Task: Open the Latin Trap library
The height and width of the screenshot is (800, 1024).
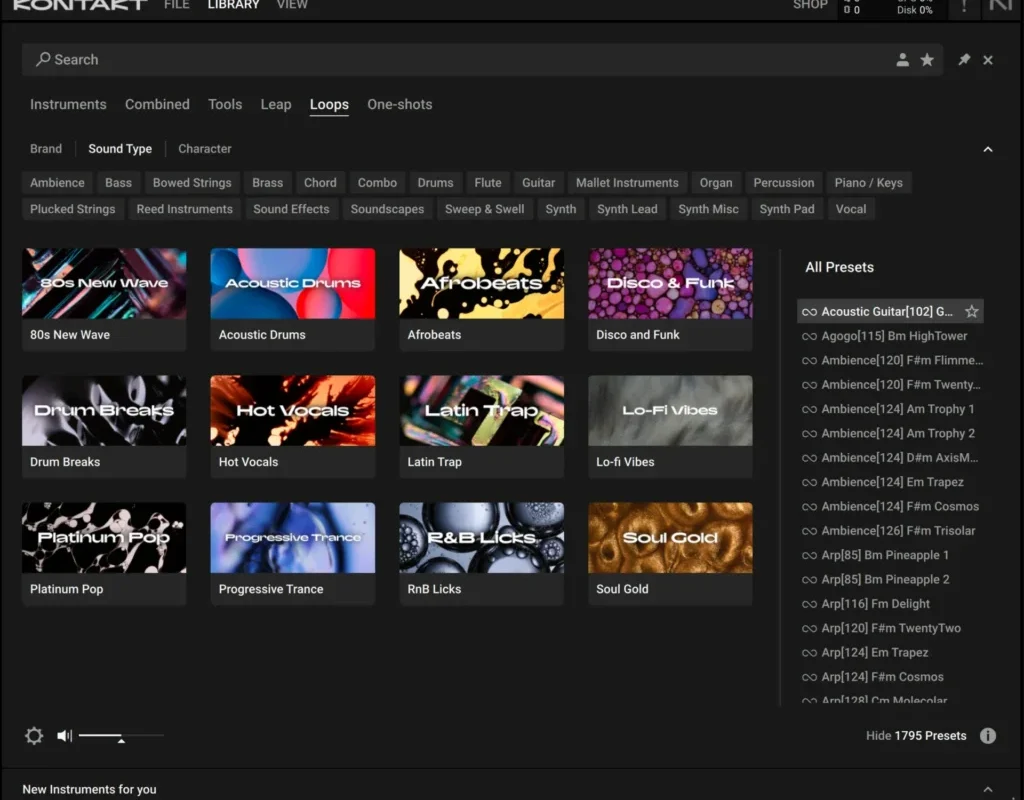Action: (x=481, y=426)
